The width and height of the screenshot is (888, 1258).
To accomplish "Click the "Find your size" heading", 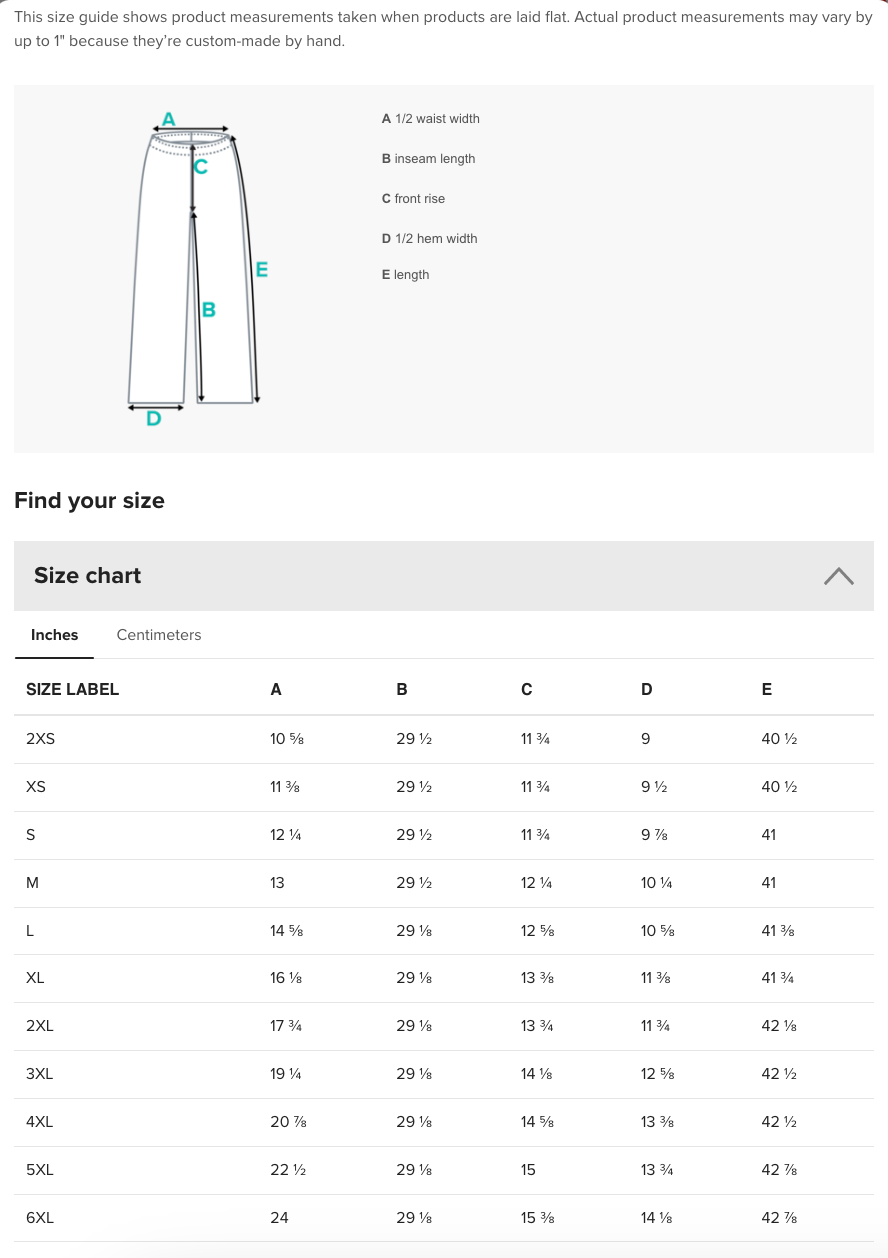I will (x=89, y=501).
